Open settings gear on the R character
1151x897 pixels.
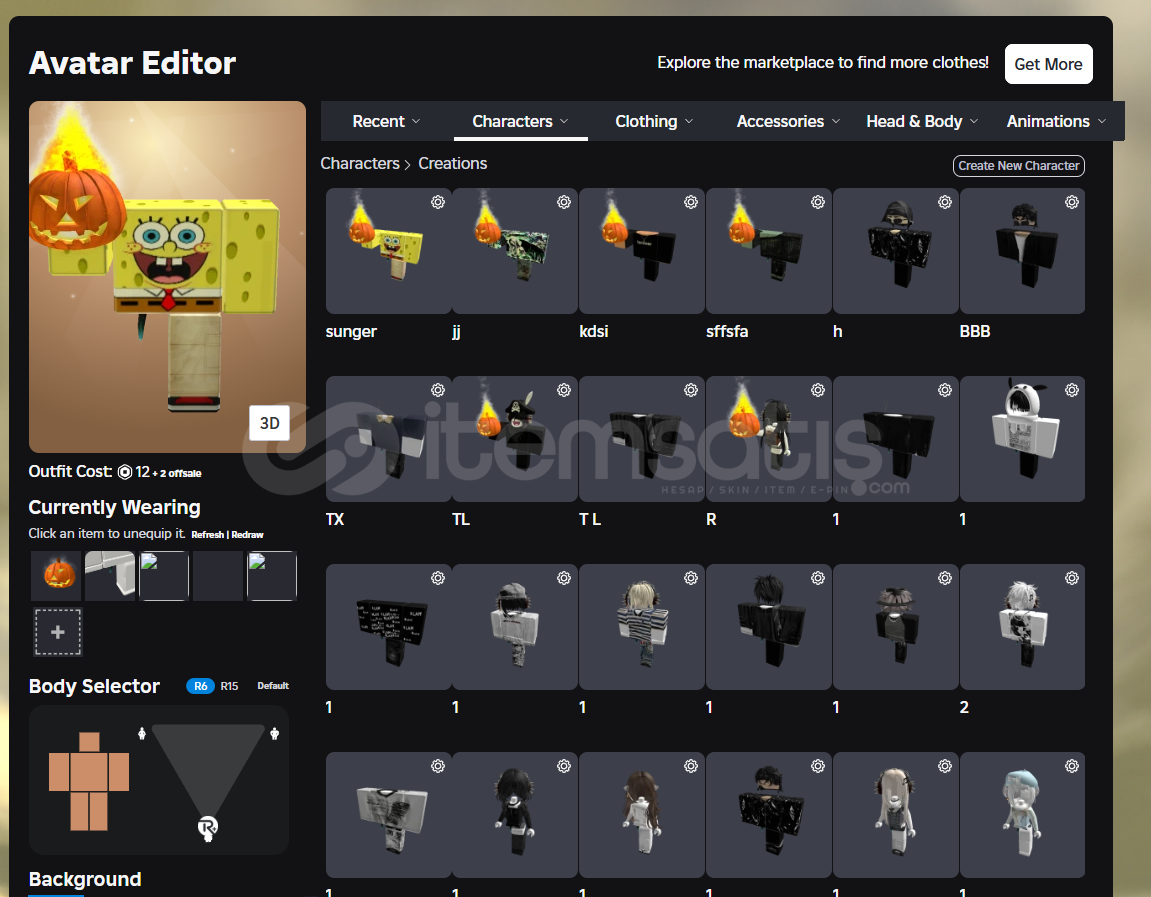pyautogui.click(x=818, y=390)
